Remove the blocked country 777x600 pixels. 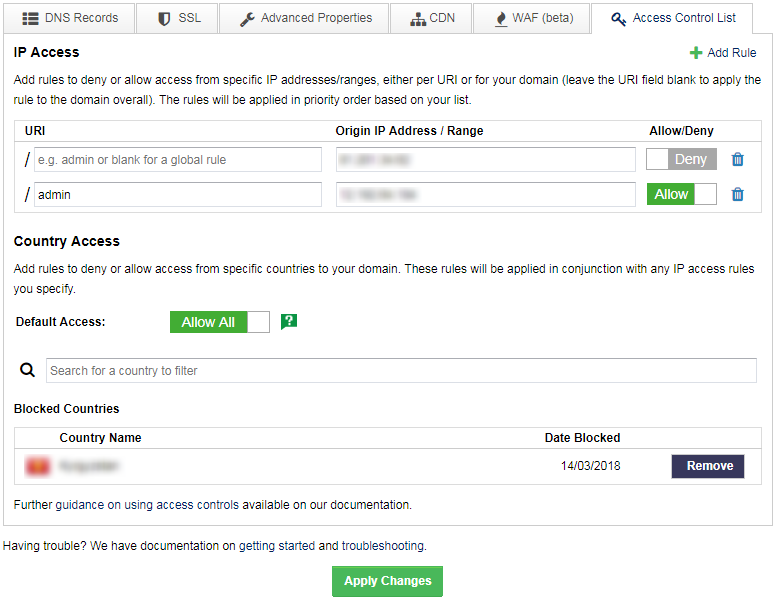pyautogui.click(x=709, y=466)
